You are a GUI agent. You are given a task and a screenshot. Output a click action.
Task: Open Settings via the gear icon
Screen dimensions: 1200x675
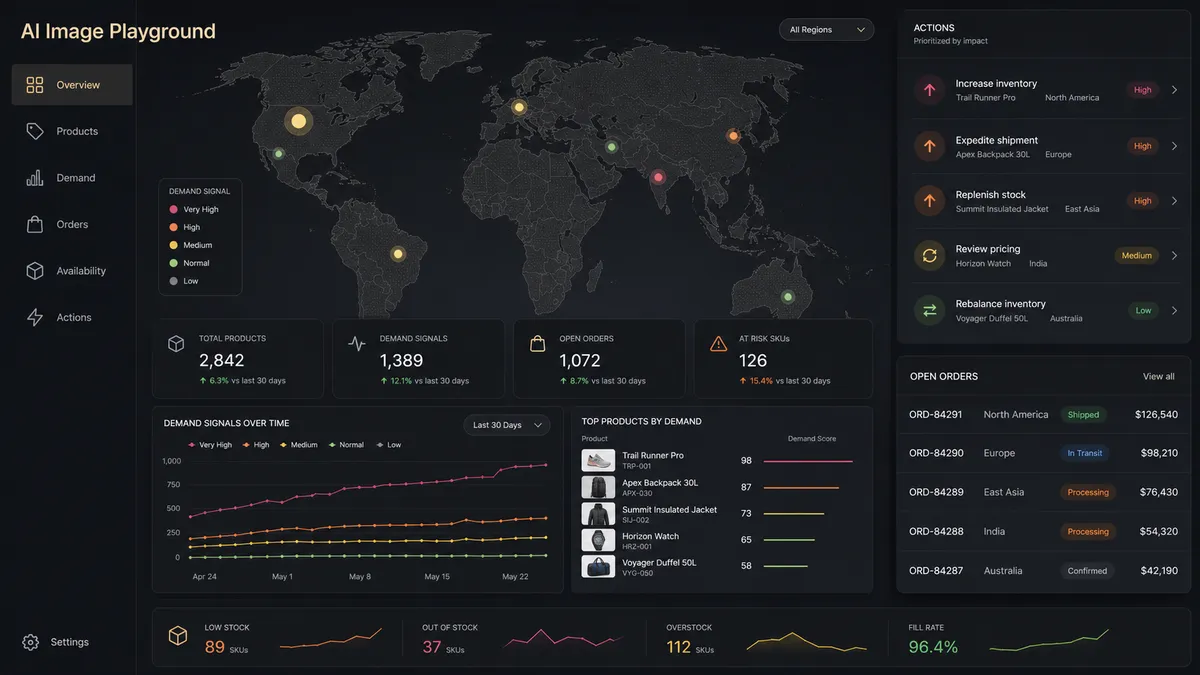coord(31,642)
